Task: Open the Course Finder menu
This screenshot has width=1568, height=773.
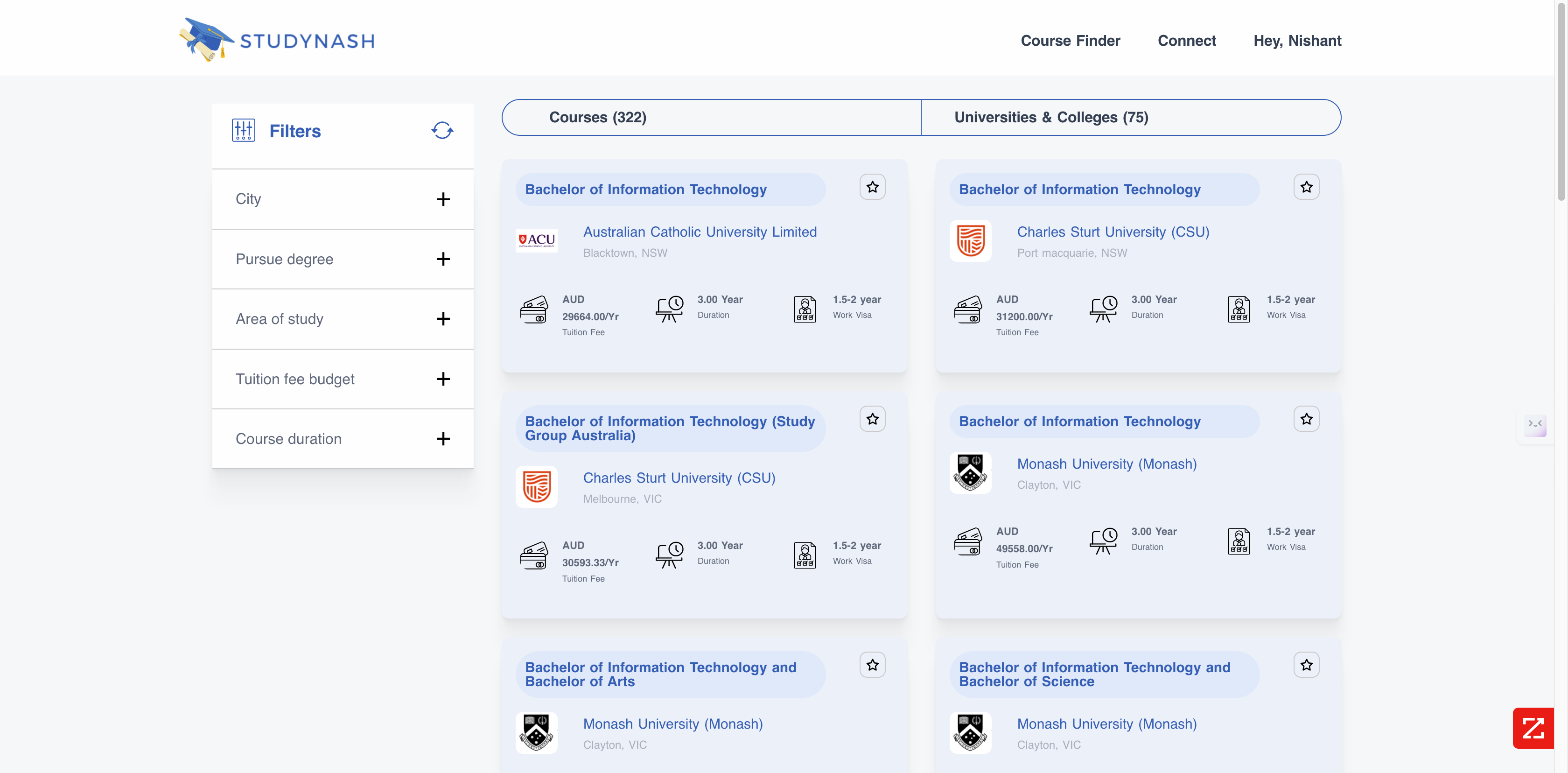Action: [1070, 40]
